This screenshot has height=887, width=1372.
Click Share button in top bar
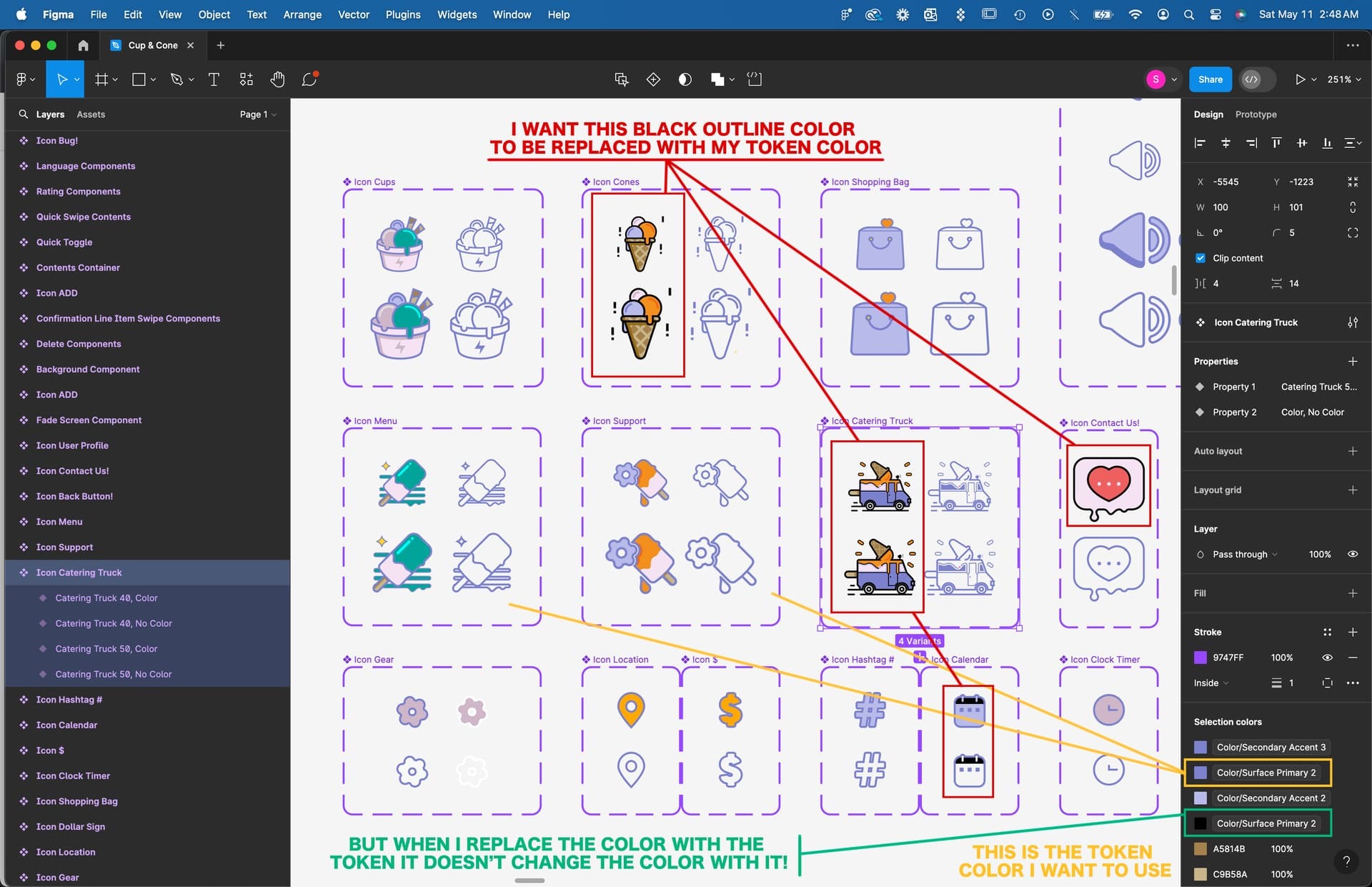1210,79
